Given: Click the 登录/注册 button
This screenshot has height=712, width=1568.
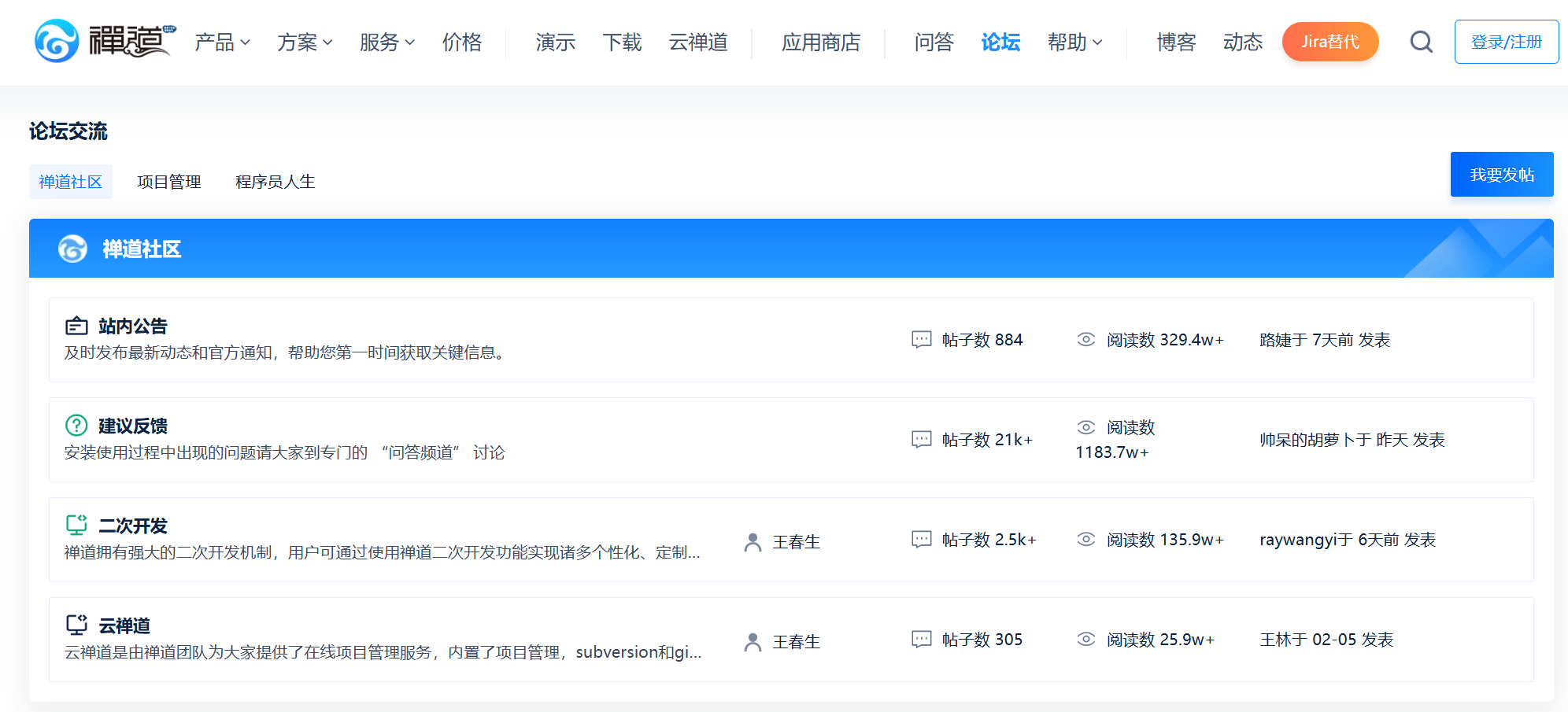Looking at the screenshot, I should (1506, 42).
